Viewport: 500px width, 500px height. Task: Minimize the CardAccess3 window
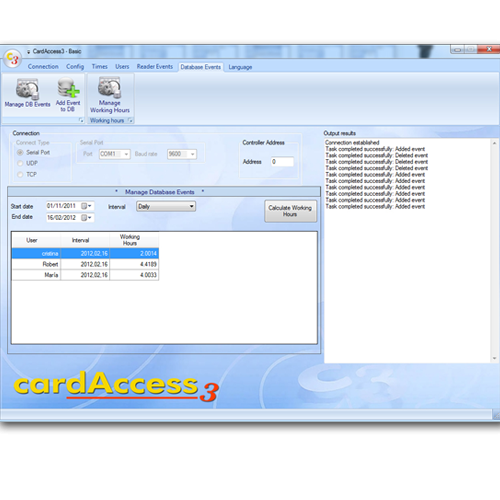[x=458, y=50]
